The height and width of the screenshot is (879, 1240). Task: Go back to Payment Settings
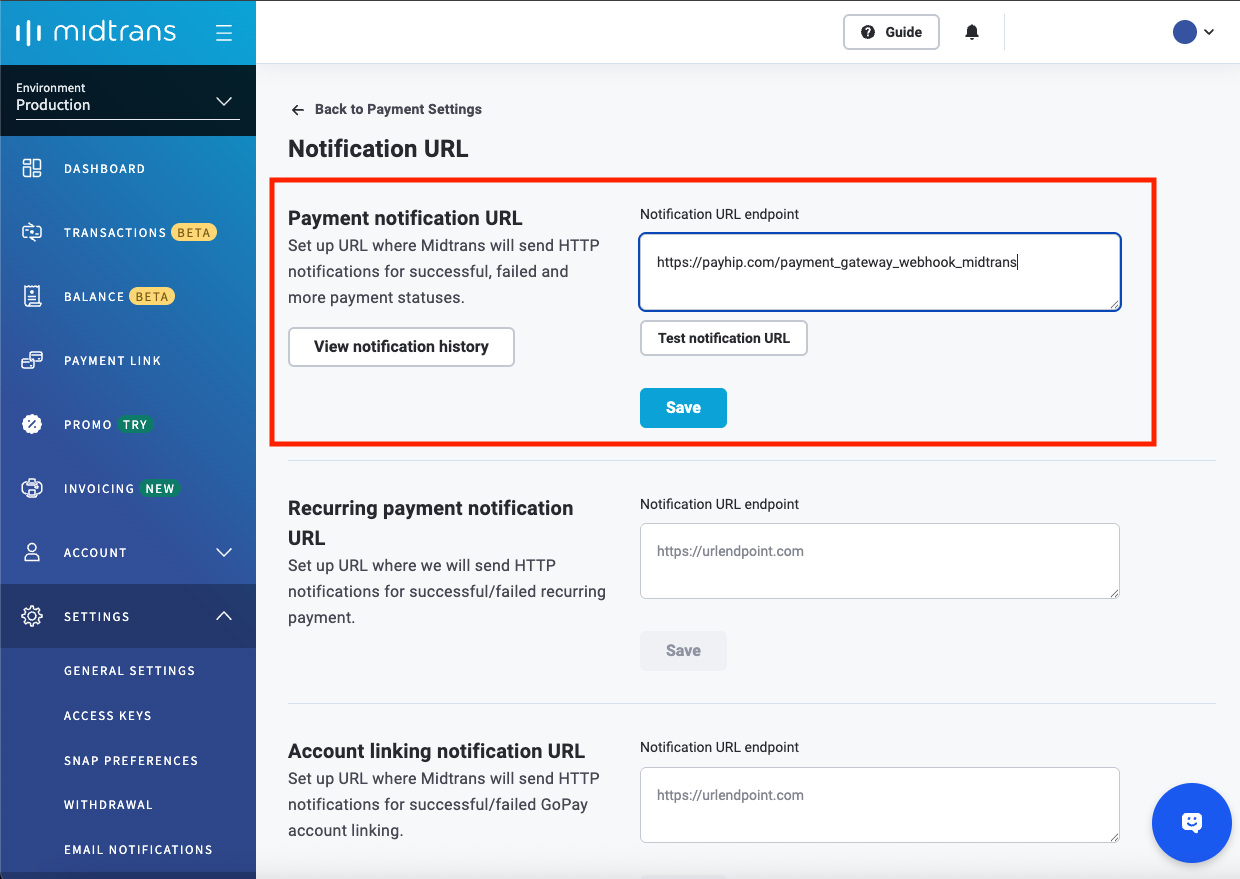386,109
